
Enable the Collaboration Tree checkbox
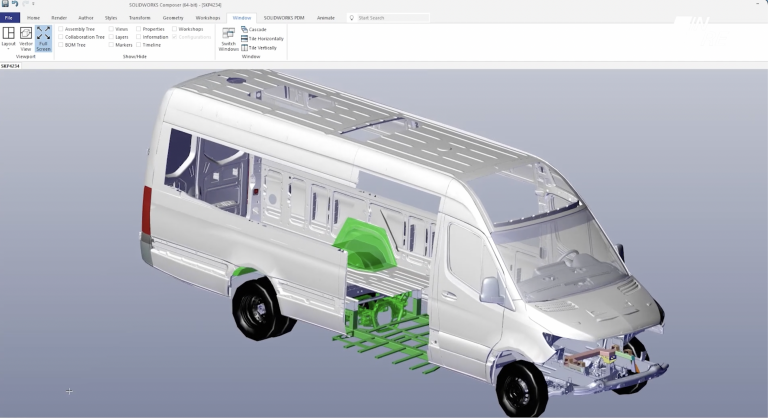point(61,37)
